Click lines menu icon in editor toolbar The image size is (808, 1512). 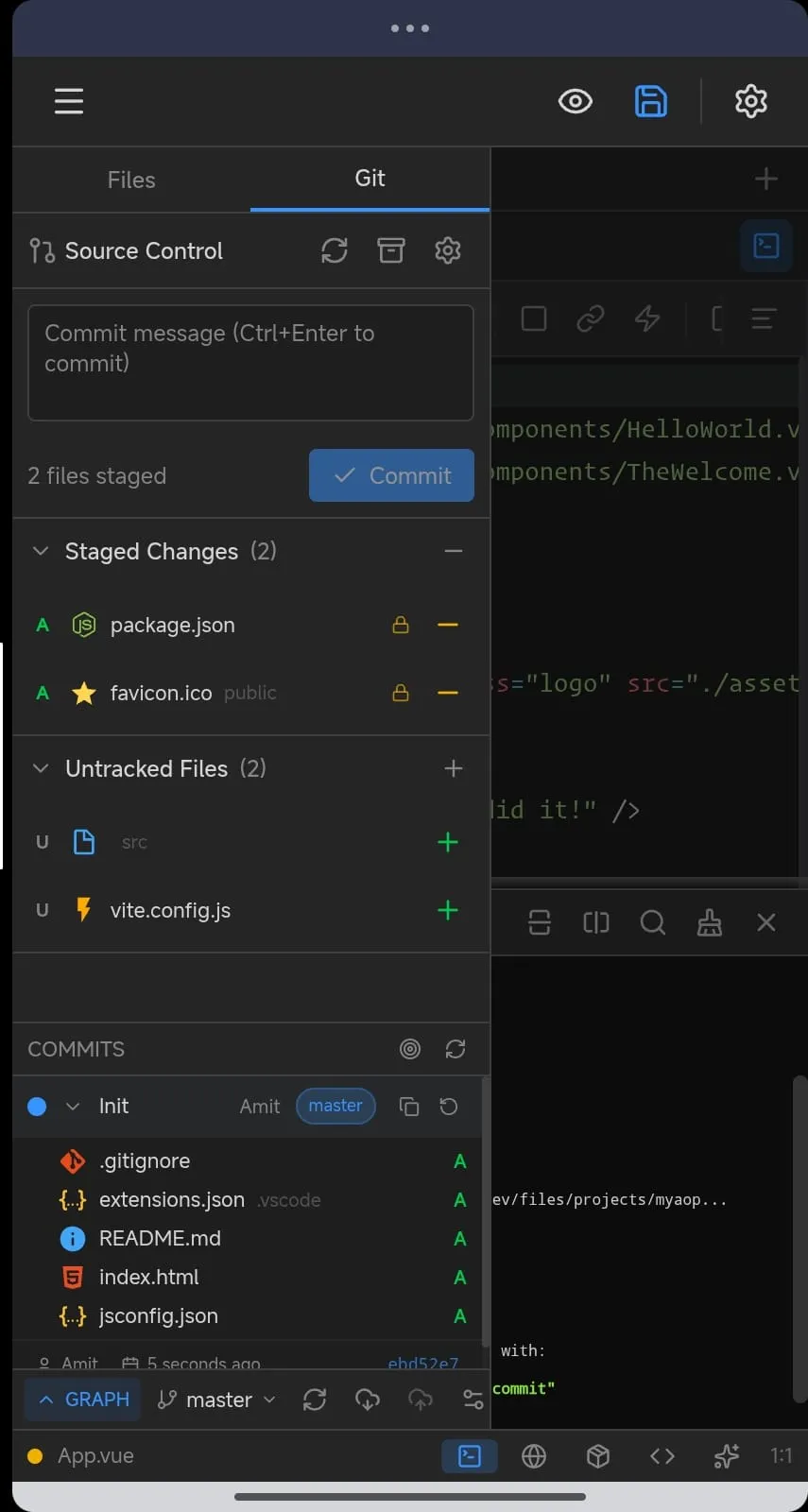tap(764, 318)
